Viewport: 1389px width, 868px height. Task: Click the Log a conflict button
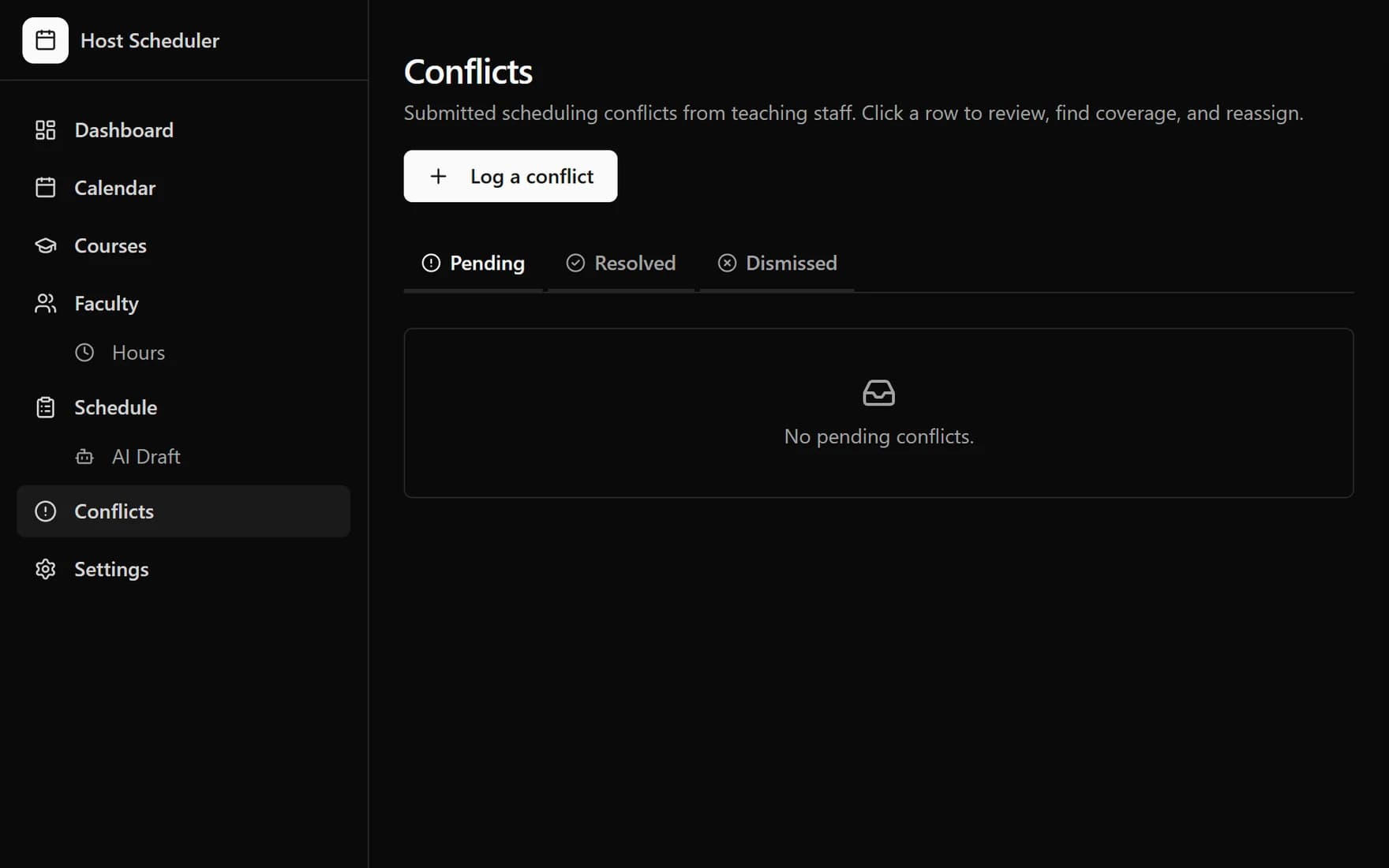pos(511,176)
